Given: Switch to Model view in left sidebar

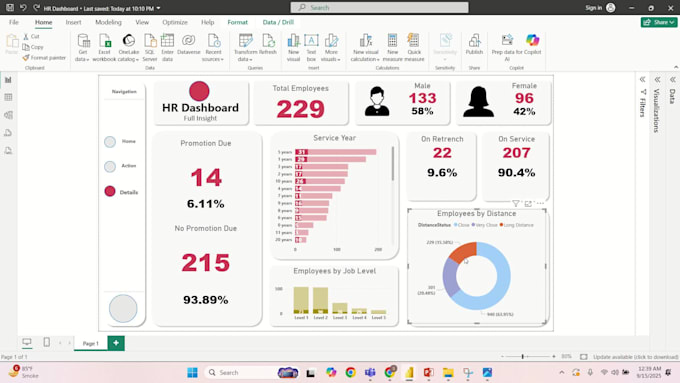Looking at the screenshot, I should [8, 115].
